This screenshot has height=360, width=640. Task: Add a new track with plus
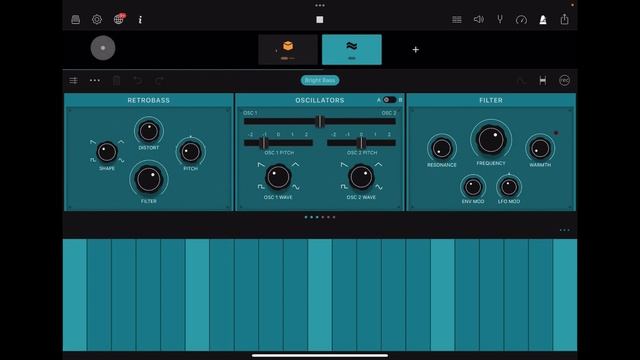click(416, 50)
